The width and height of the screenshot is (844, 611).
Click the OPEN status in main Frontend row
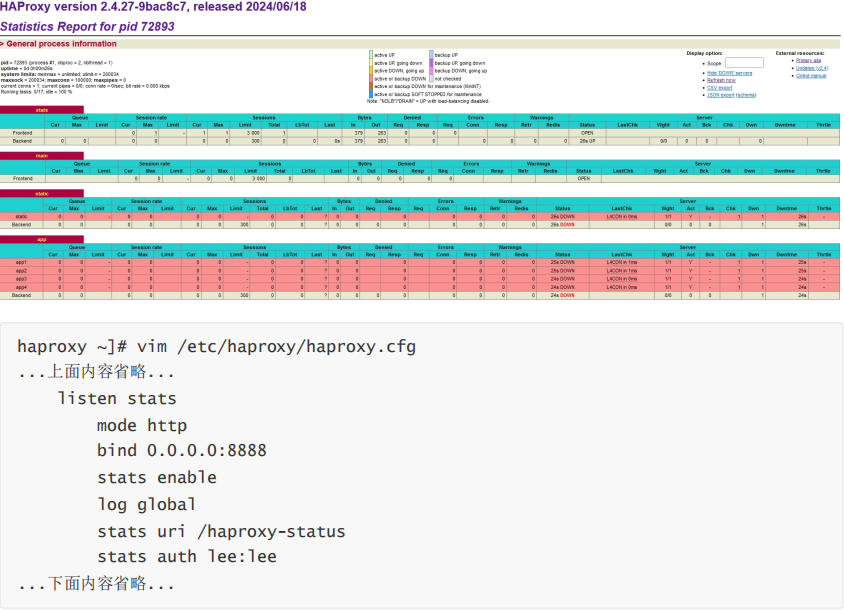584,178
